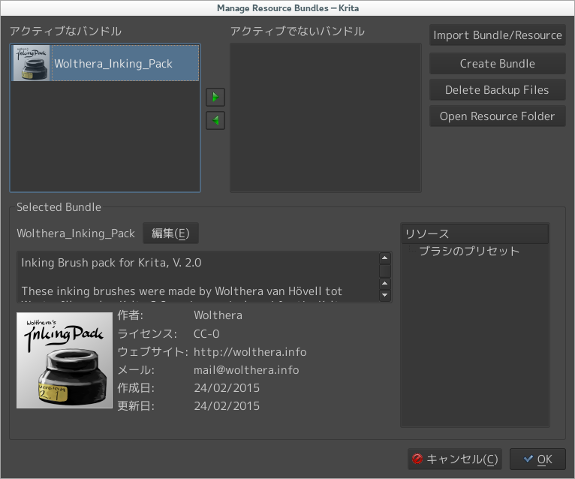The height and width of the screenshot is (479, 575).
Task: Click the large Inking Pack preview image
Action: [65, 360]
